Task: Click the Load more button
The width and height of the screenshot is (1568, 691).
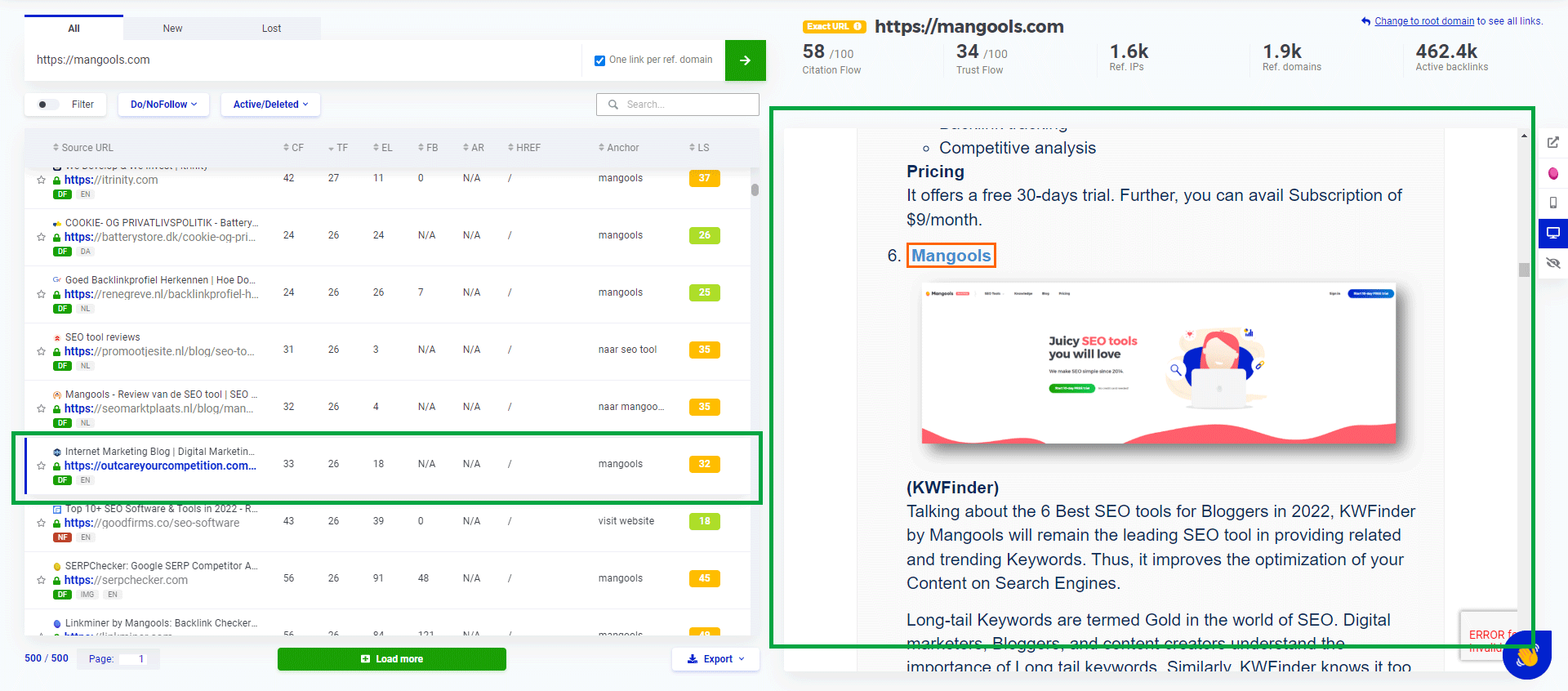Action: [392, 659]
